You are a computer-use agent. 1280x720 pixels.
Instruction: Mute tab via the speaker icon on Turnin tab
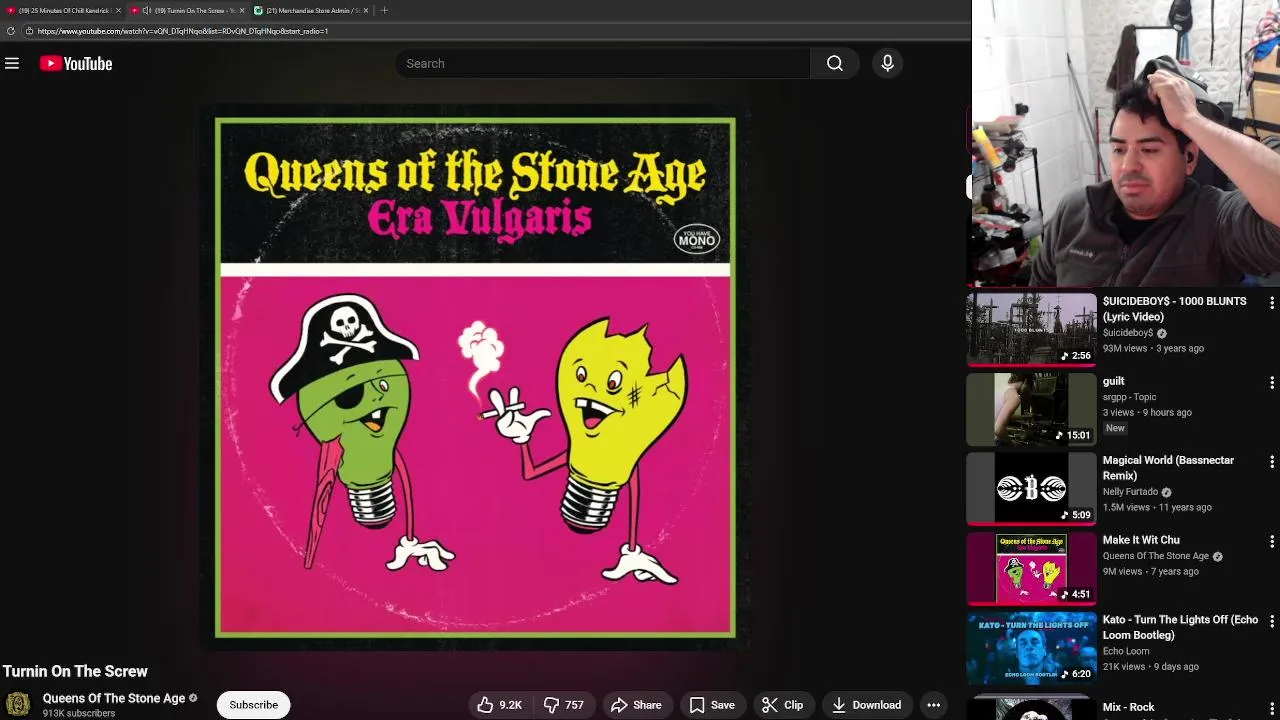tap(147, 10)
